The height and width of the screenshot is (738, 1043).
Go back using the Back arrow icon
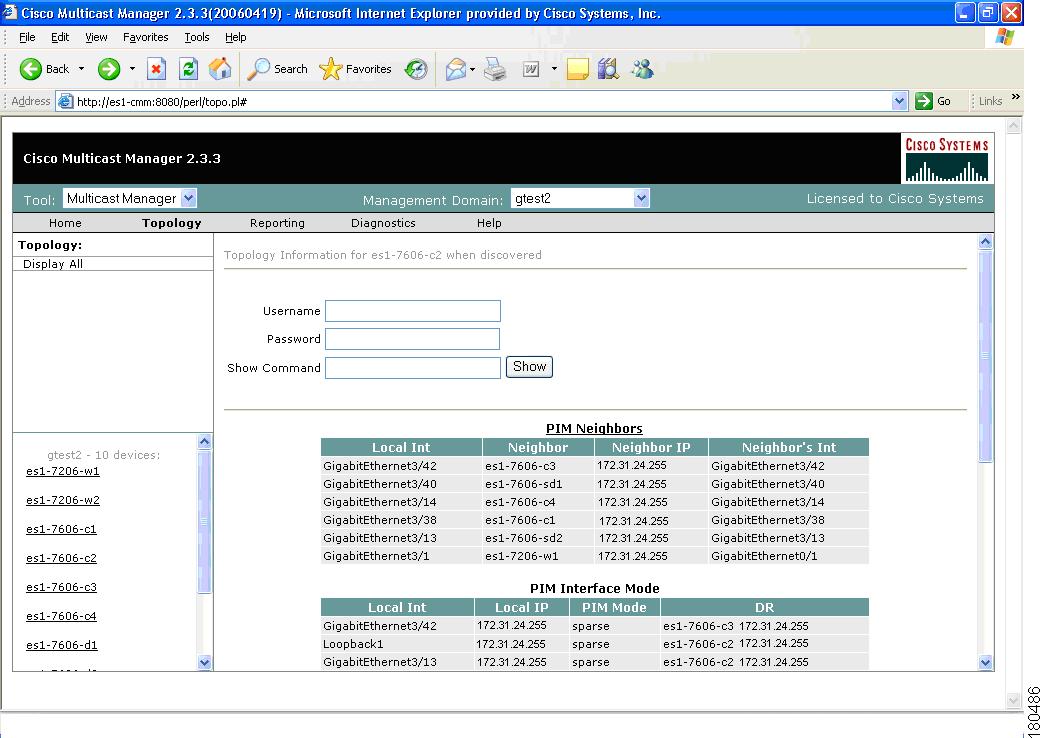coord(31,69)
